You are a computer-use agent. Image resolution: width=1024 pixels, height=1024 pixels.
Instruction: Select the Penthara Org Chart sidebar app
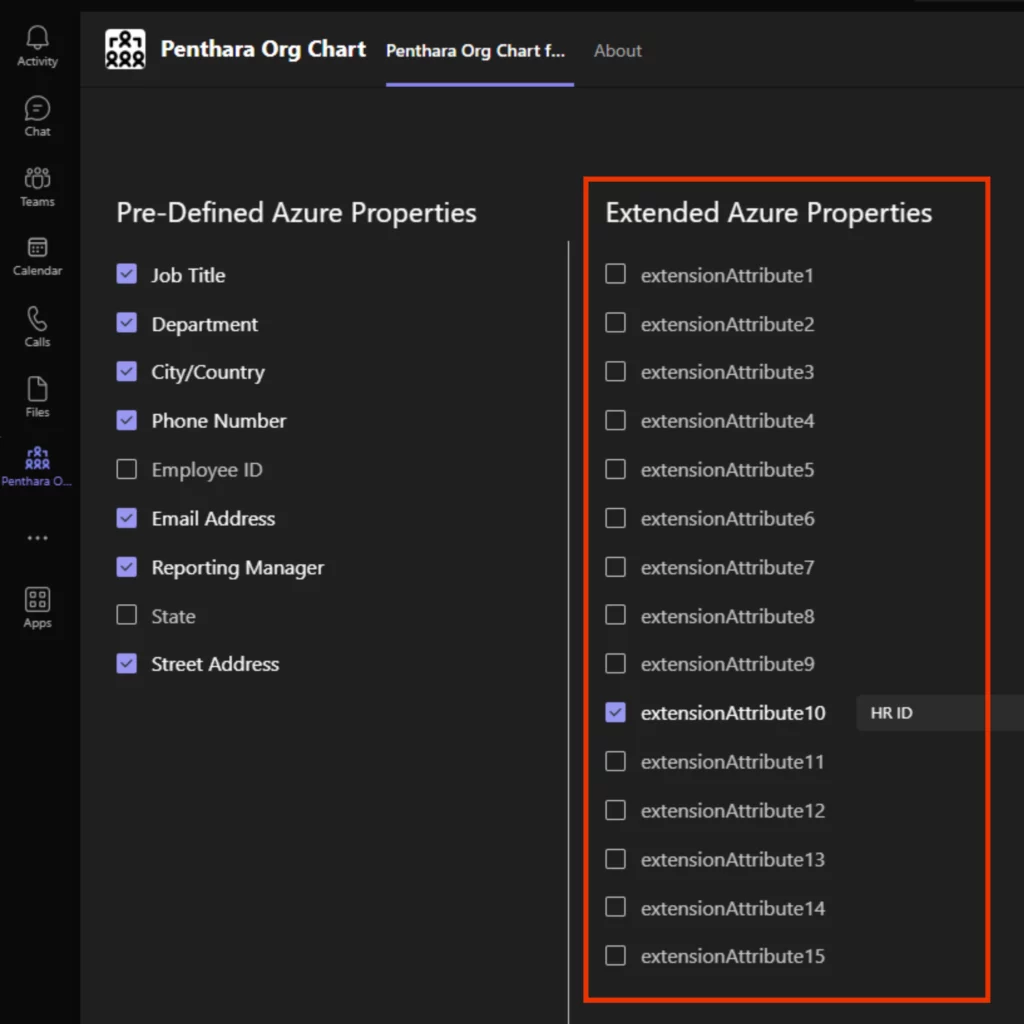(x=37, y=467)
